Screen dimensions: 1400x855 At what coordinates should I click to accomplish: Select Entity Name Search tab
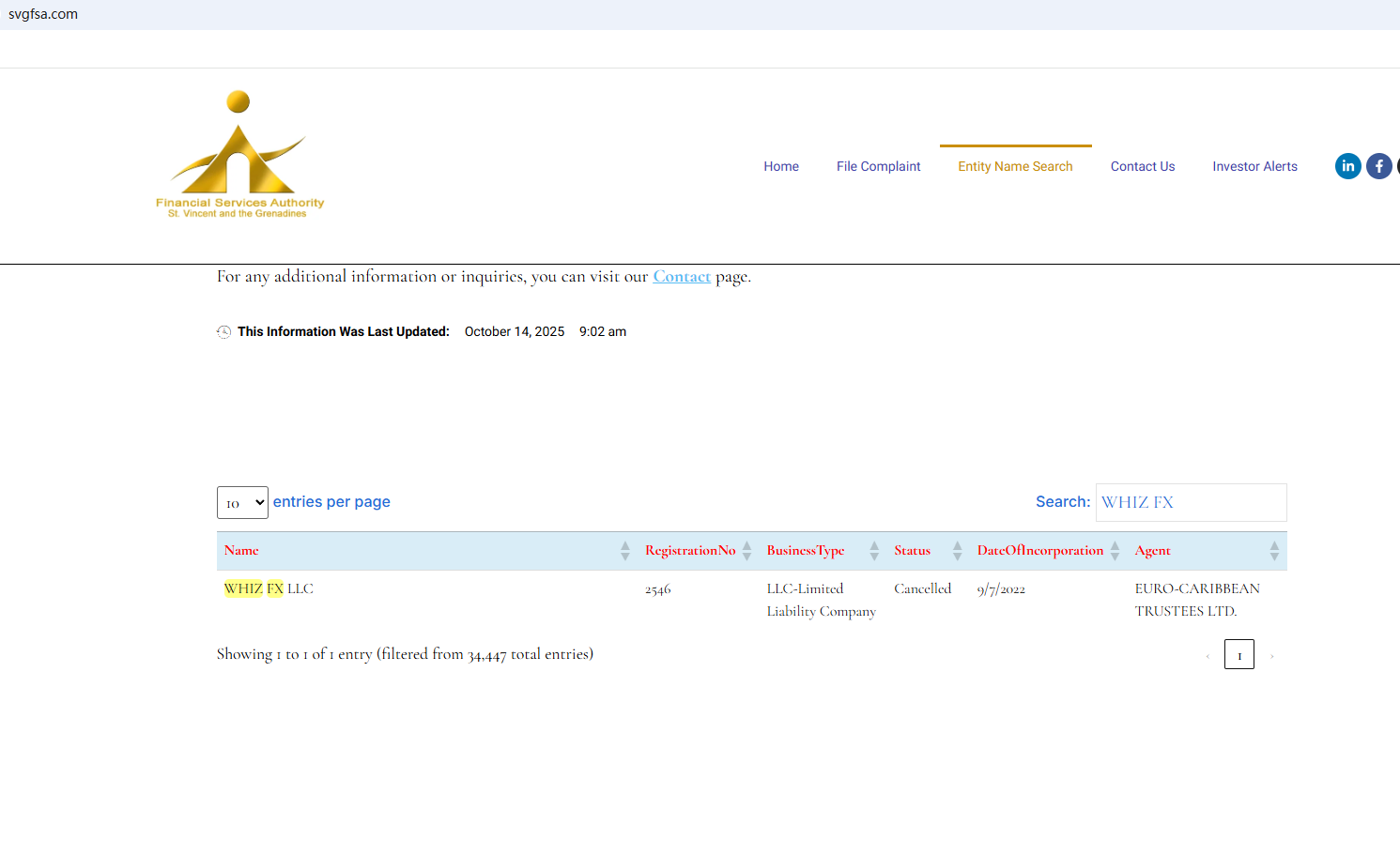1015,166
